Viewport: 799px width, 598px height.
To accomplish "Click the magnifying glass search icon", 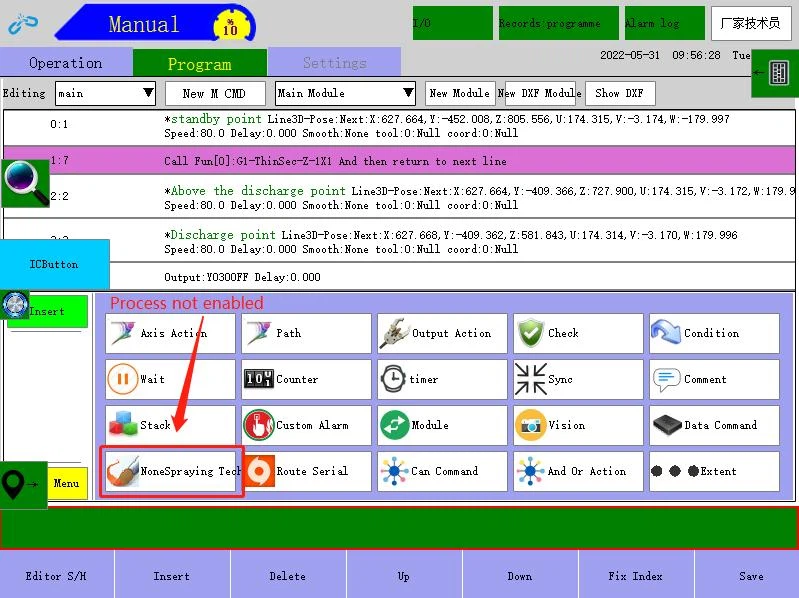I will tap(25, 183).
